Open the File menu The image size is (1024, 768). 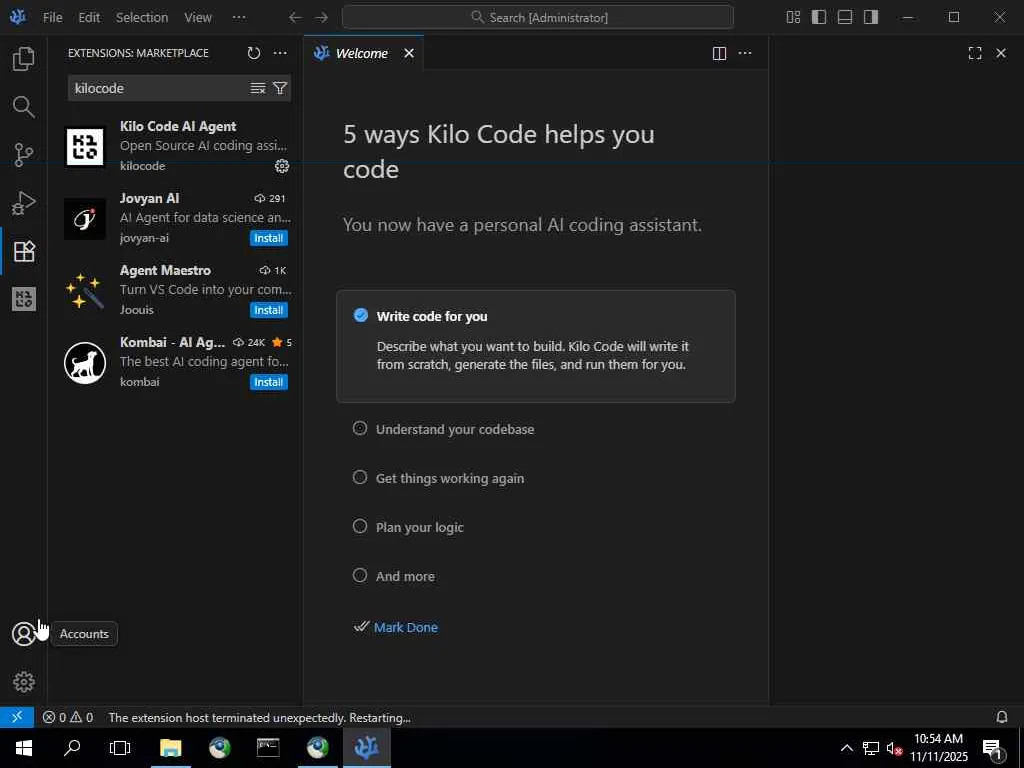tap(52, 18)
